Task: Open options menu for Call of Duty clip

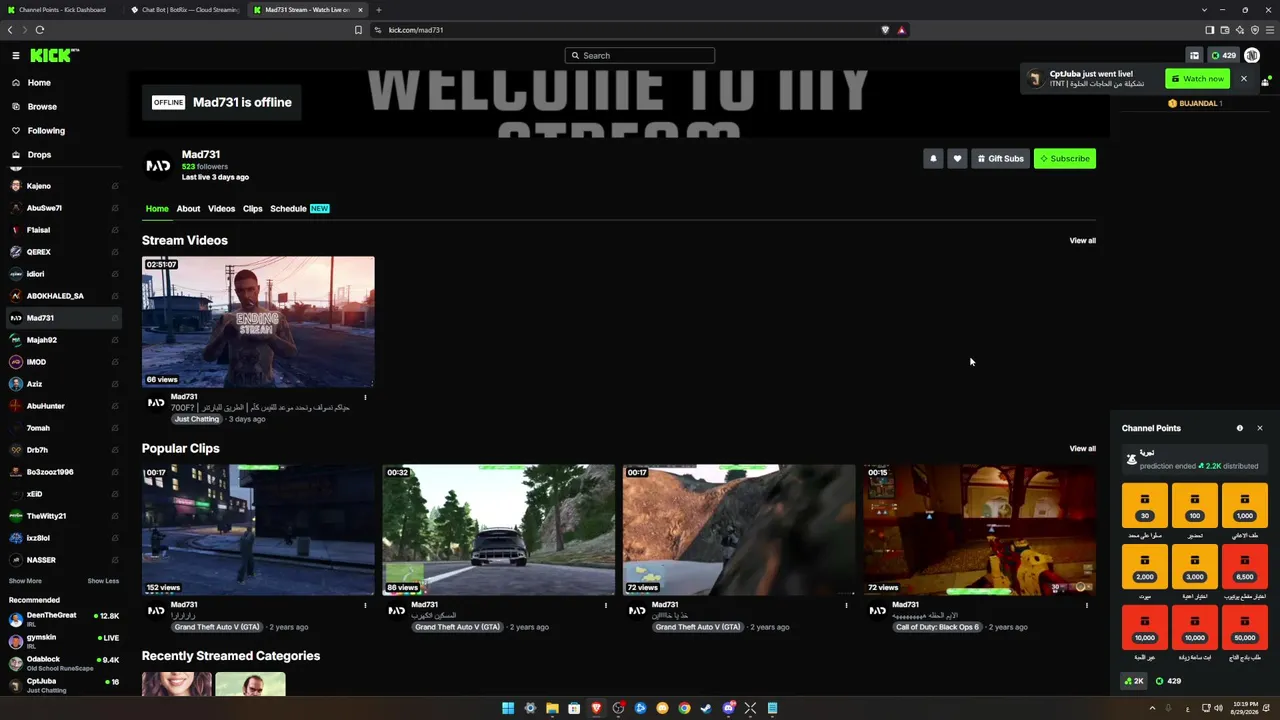Action: point(1087,605)
